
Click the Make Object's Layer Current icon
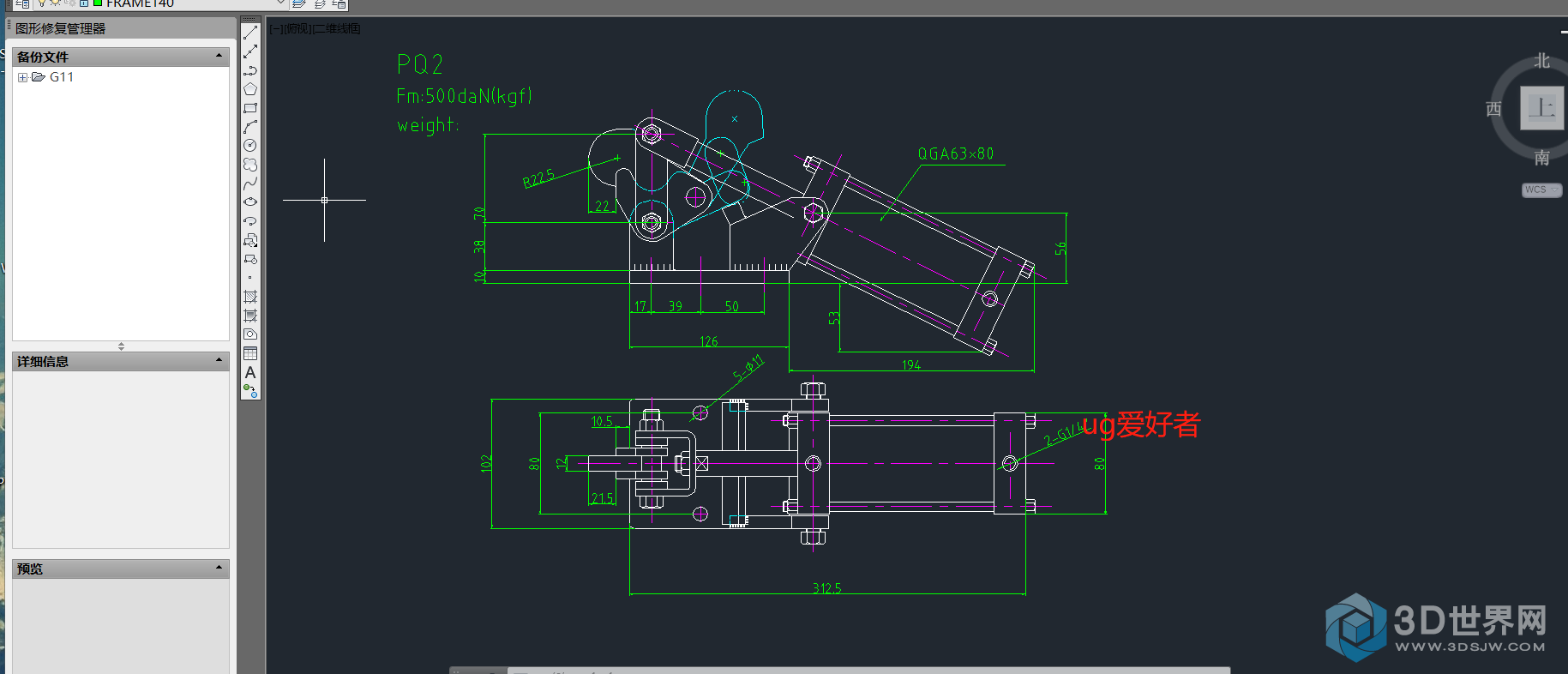point(299,4)
